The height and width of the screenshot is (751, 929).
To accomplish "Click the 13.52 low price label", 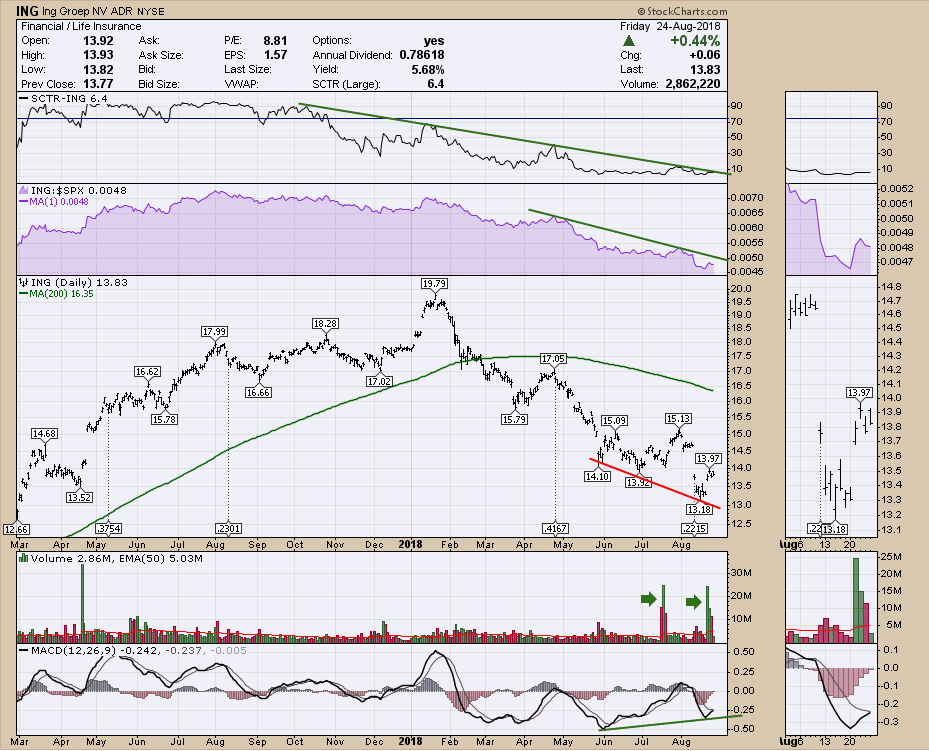I will [x=79, y=497].
